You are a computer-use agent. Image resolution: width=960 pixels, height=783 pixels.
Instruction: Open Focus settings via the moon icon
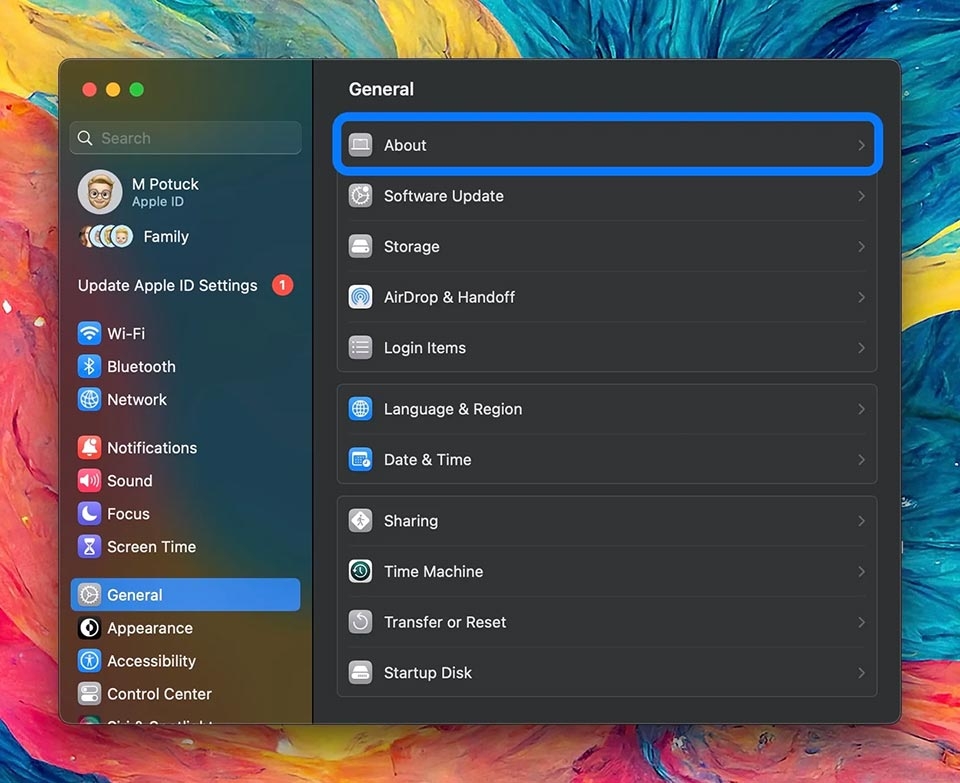tap(88, 513)
